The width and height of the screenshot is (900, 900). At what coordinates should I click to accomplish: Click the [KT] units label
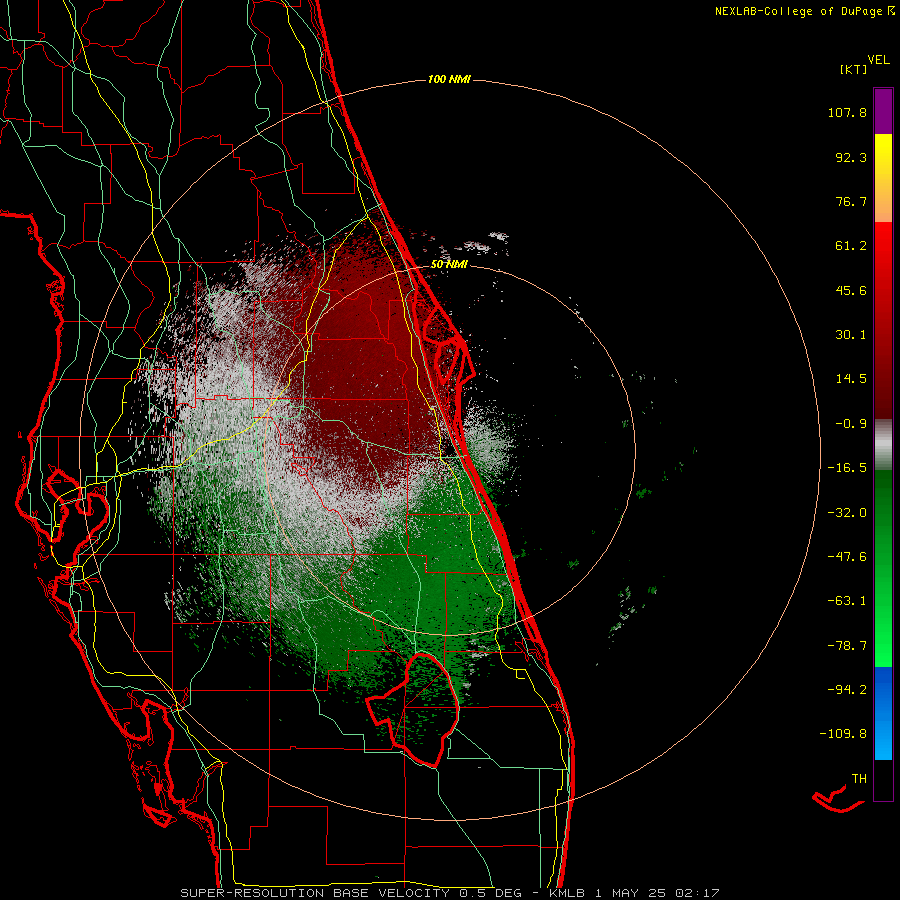point(854,69)
